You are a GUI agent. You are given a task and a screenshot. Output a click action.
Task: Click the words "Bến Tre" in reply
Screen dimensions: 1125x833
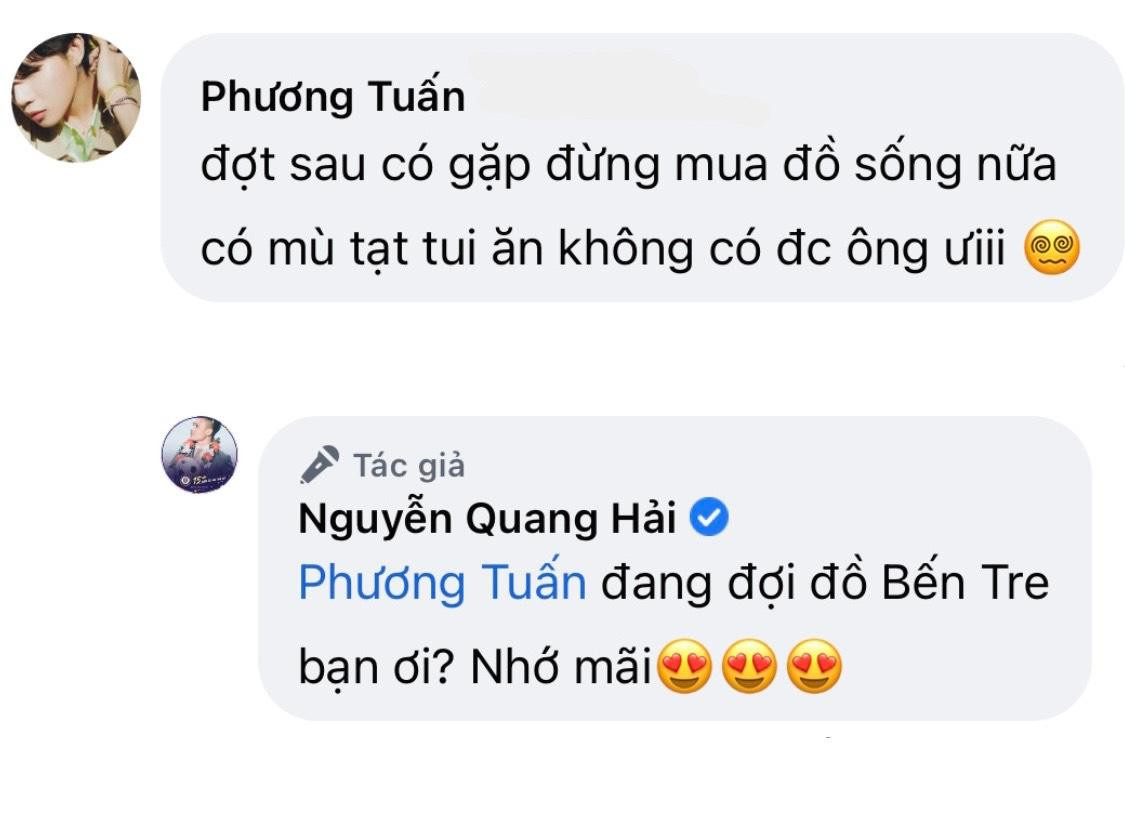(967, 583)
